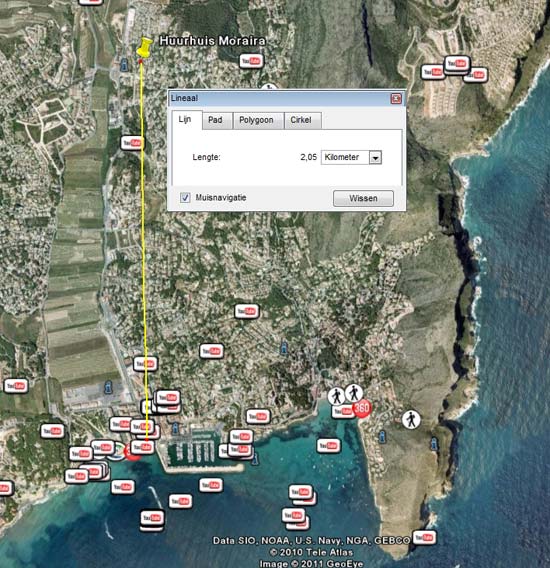Click blue place icon left of the yellow pushpin
550x568 pixels.
coord(124,66)
